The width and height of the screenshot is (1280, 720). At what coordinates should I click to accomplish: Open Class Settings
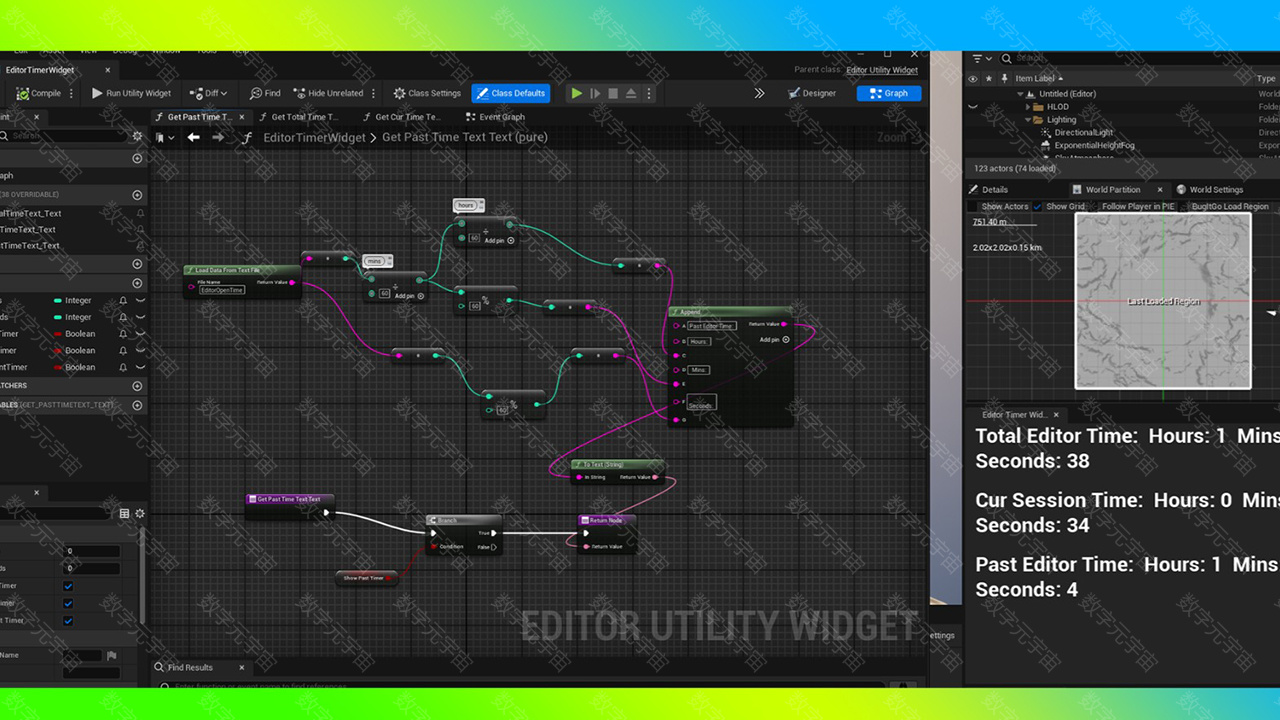(427, 93)
